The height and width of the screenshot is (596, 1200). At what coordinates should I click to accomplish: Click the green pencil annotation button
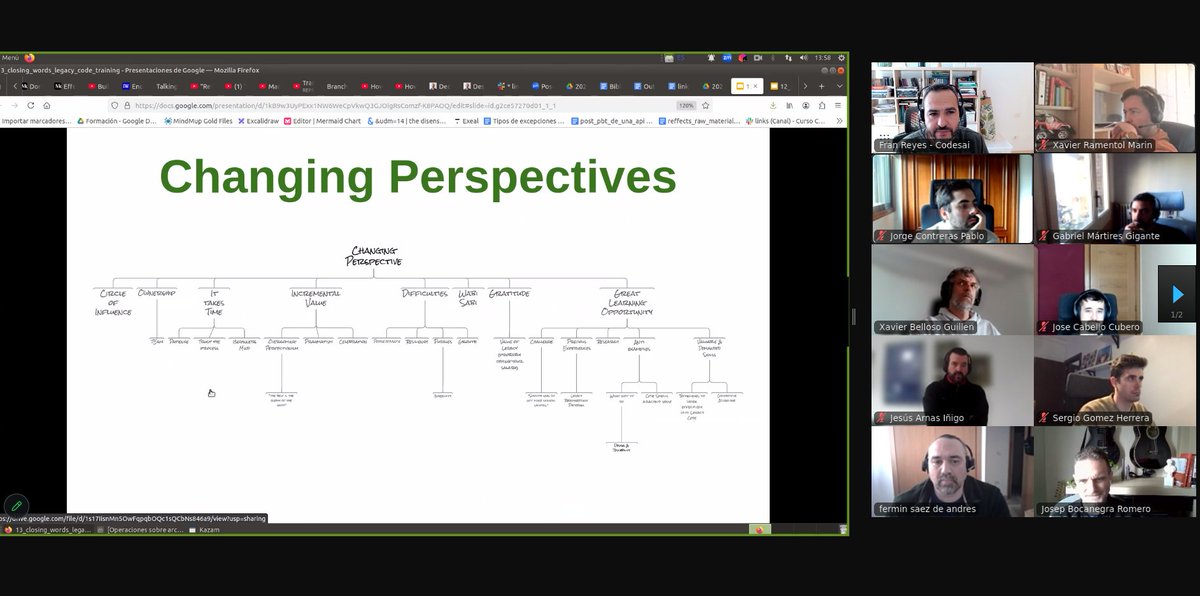tap(15, 506)
